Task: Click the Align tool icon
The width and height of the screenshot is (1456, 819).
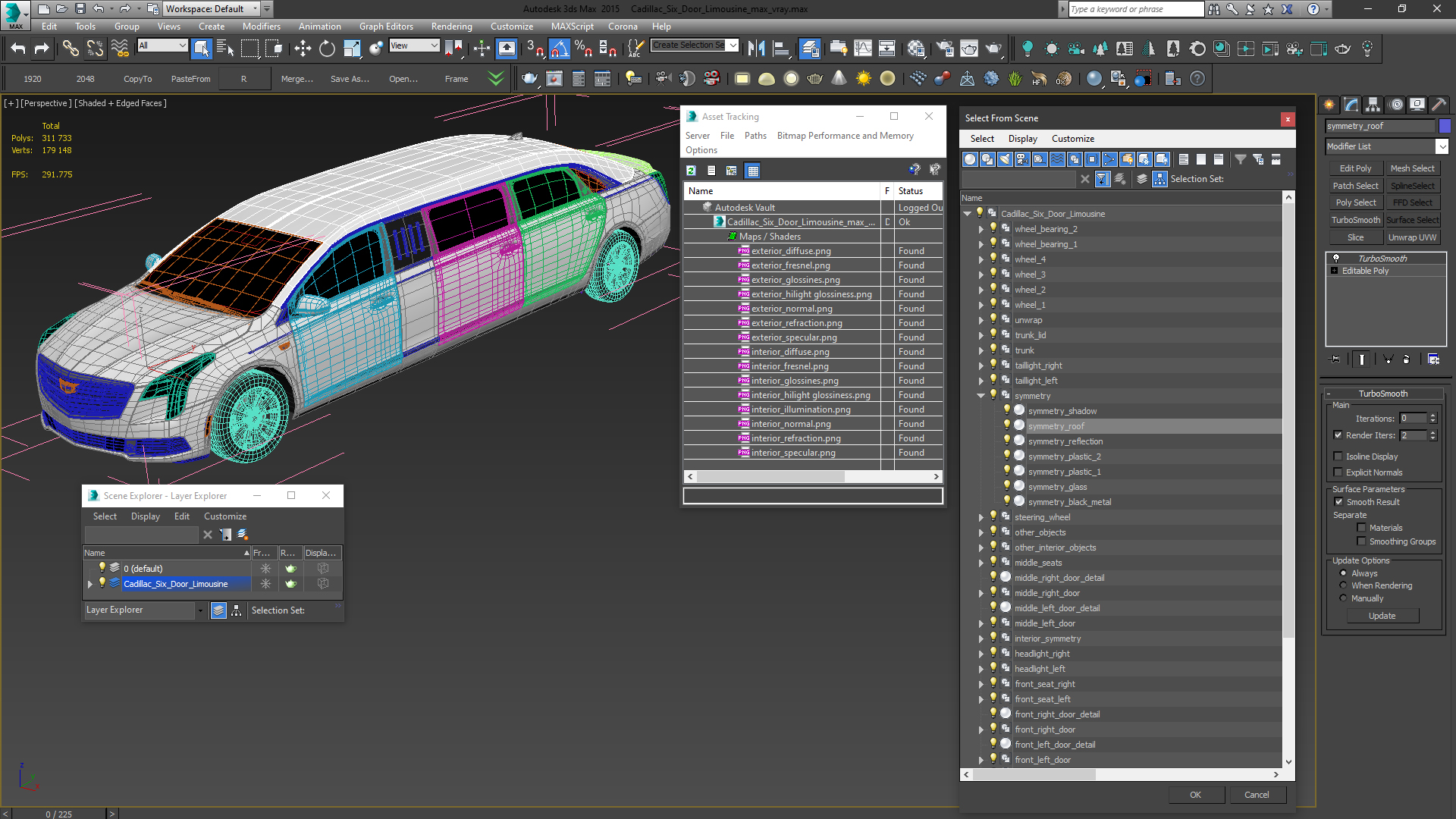Action: [x=780, y=49]
